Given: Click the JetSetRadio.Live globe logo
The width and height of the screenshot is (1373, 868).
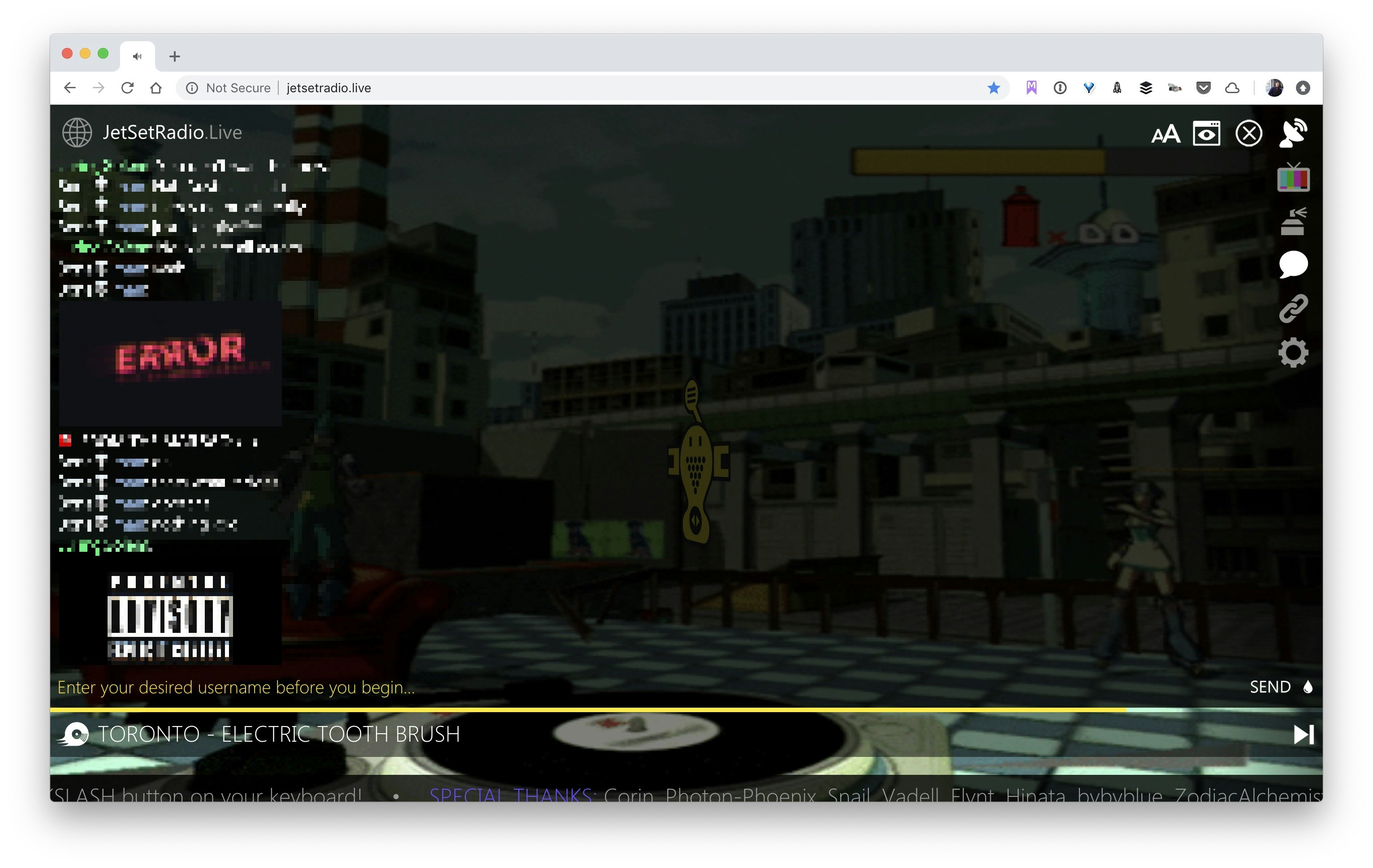Looking at the screenshot, I should [x=77, y=132].
